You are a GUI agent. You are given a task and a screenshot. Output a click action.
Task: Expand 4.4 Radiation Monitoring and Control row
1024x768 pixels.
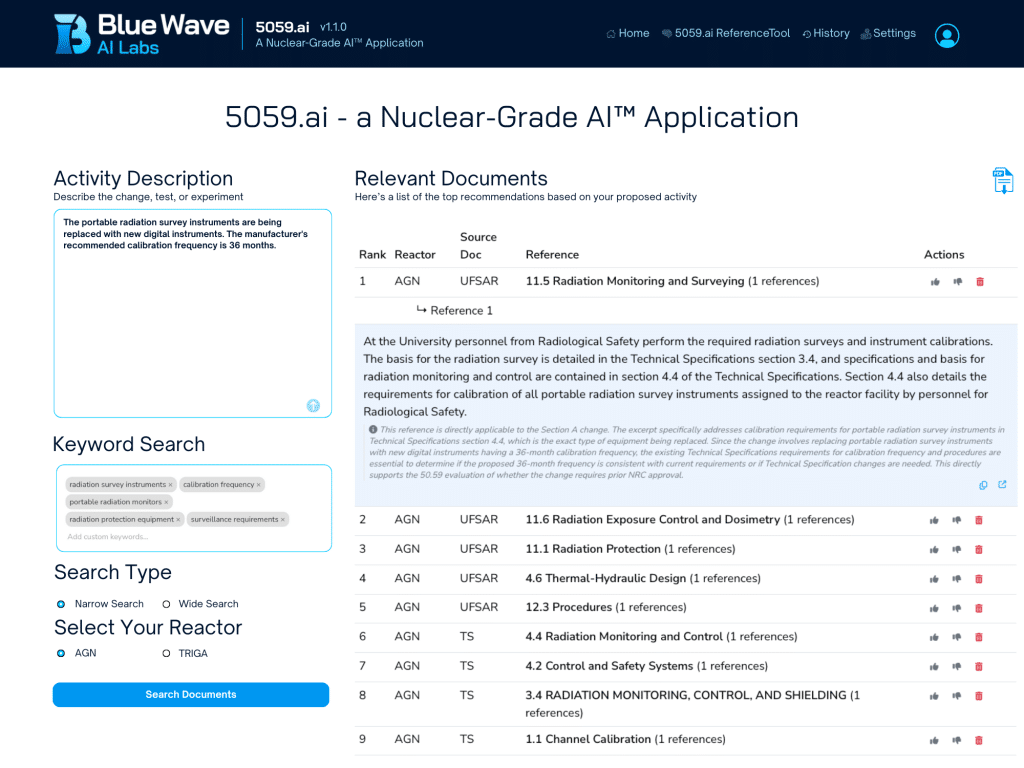pyautogui.click(x=623, y=637)
